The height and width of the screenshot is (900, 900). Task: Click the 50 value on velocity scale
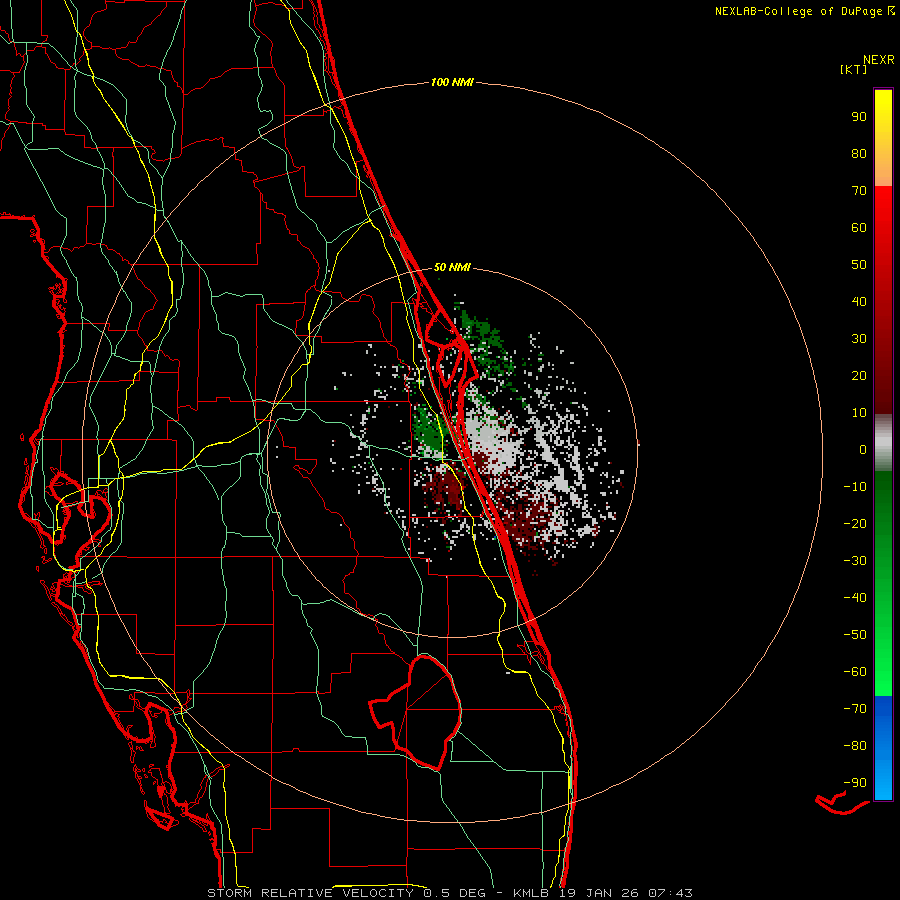point(859,265)
